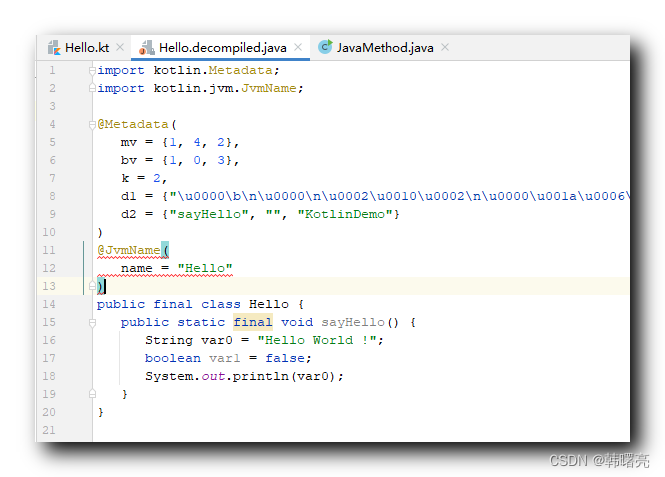
Task: Toggle the fold marker on line 13
Action: pos(92,286)
